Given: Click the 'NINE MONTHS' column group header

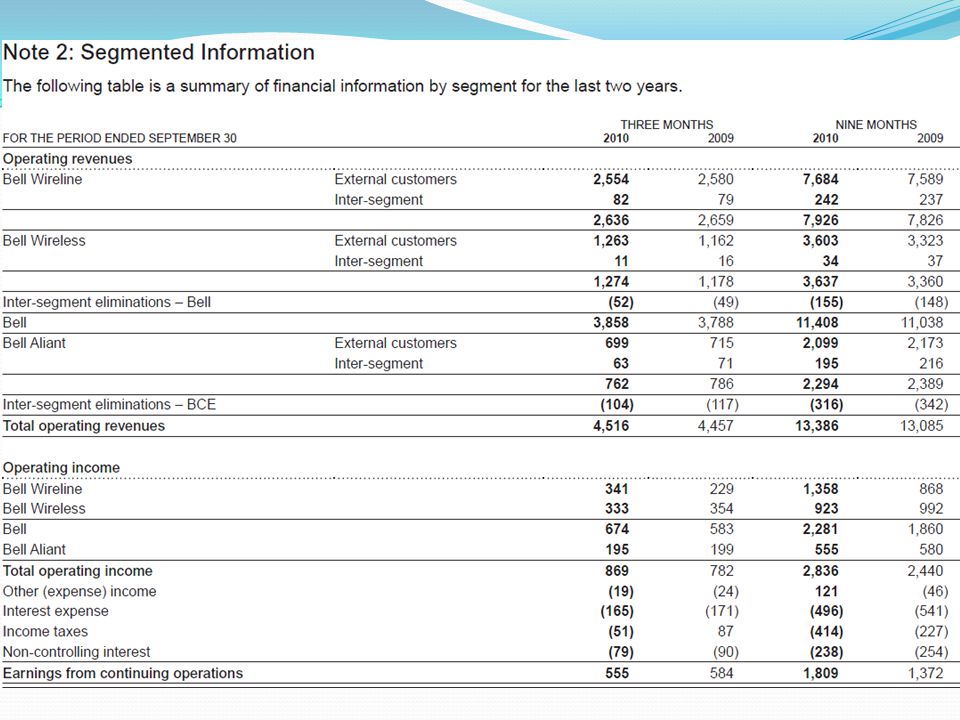Looking at the screenshot, I should 876,125.
